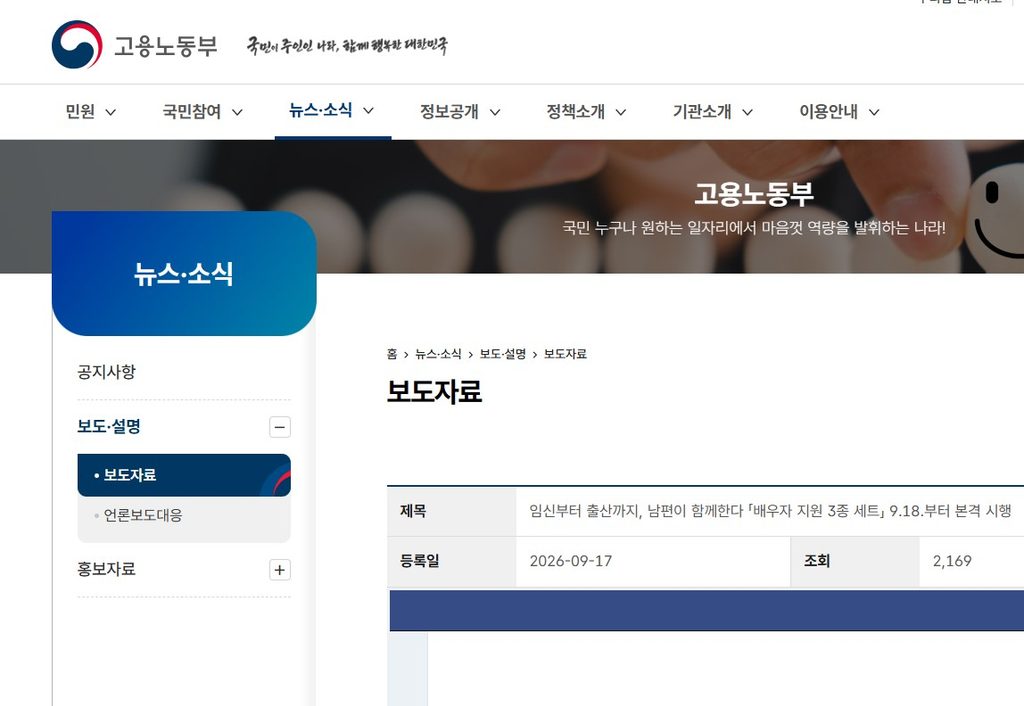Select 보도자료 in the sidebar submenu

(184, 475)
